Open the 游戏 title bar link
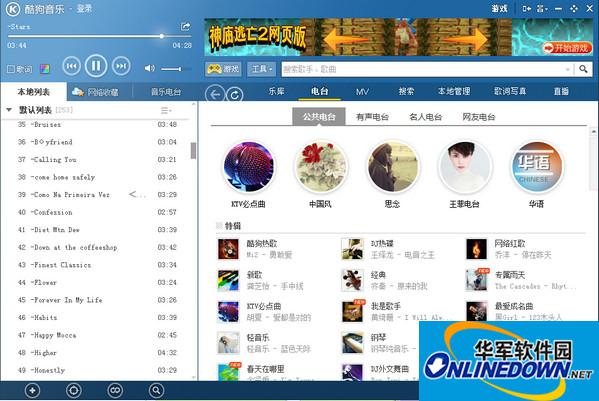 (x=499, y=8)
